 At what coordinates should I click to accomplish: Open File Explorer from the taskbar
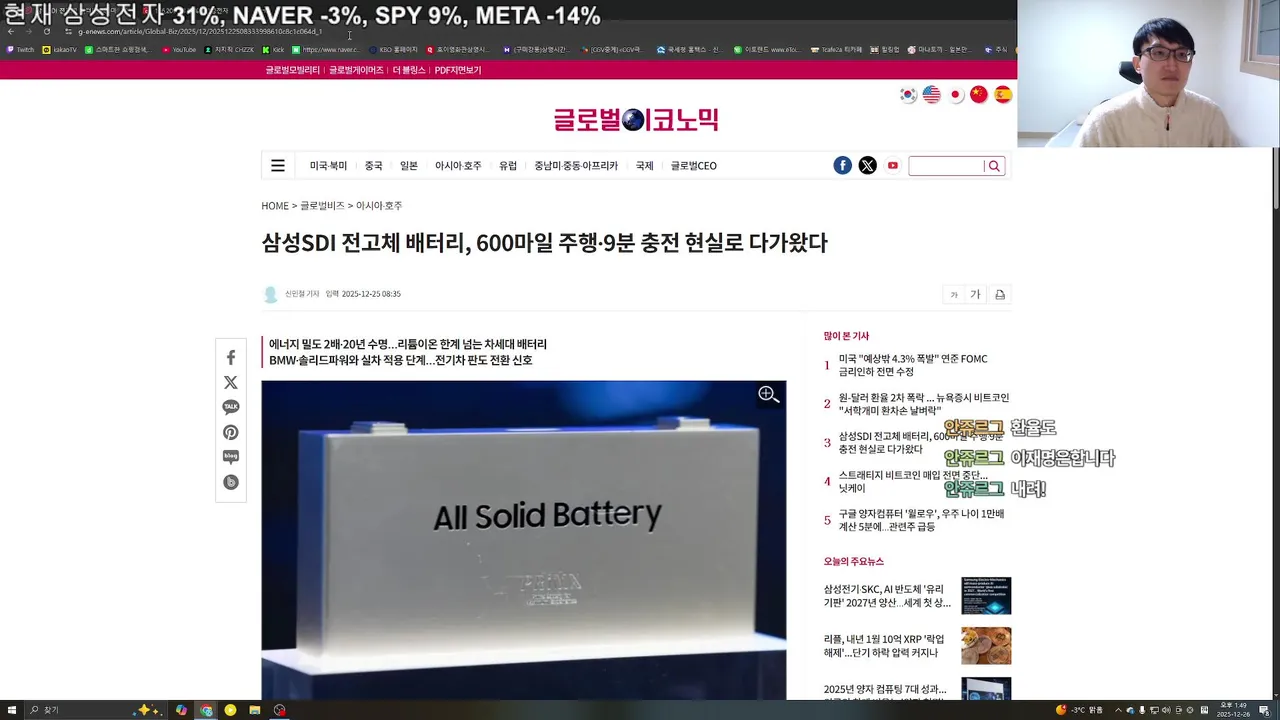(255, 710)
